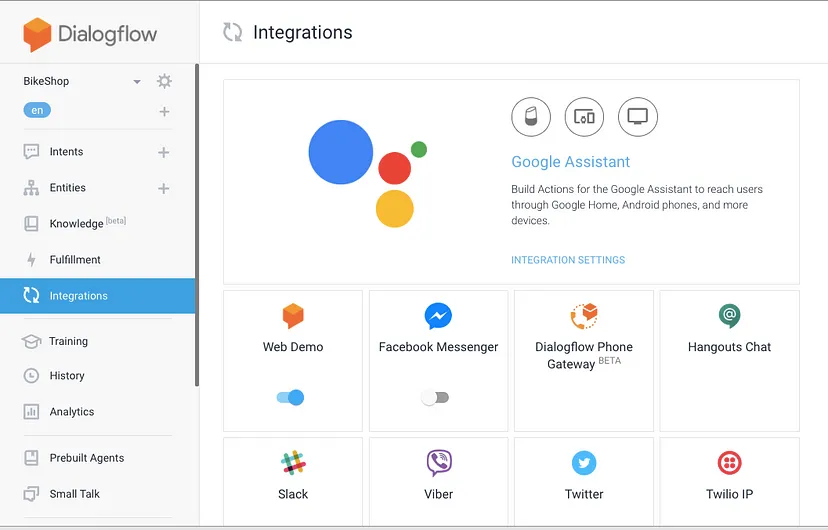The image size is (828, 530).
Task: Enable the Facebook Messenger toggle
Action: pos(435,398)
